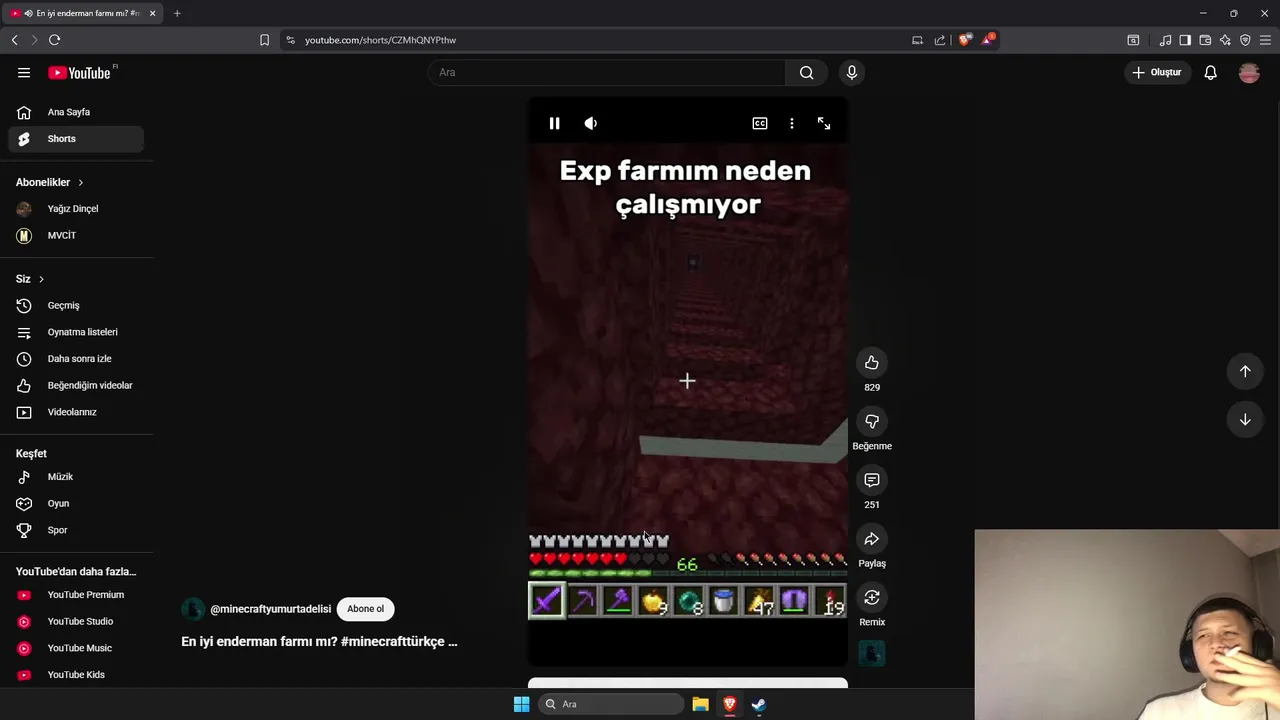Open File Explorer from the taskbar
1280x720 pixels.
tap(701, 704)
